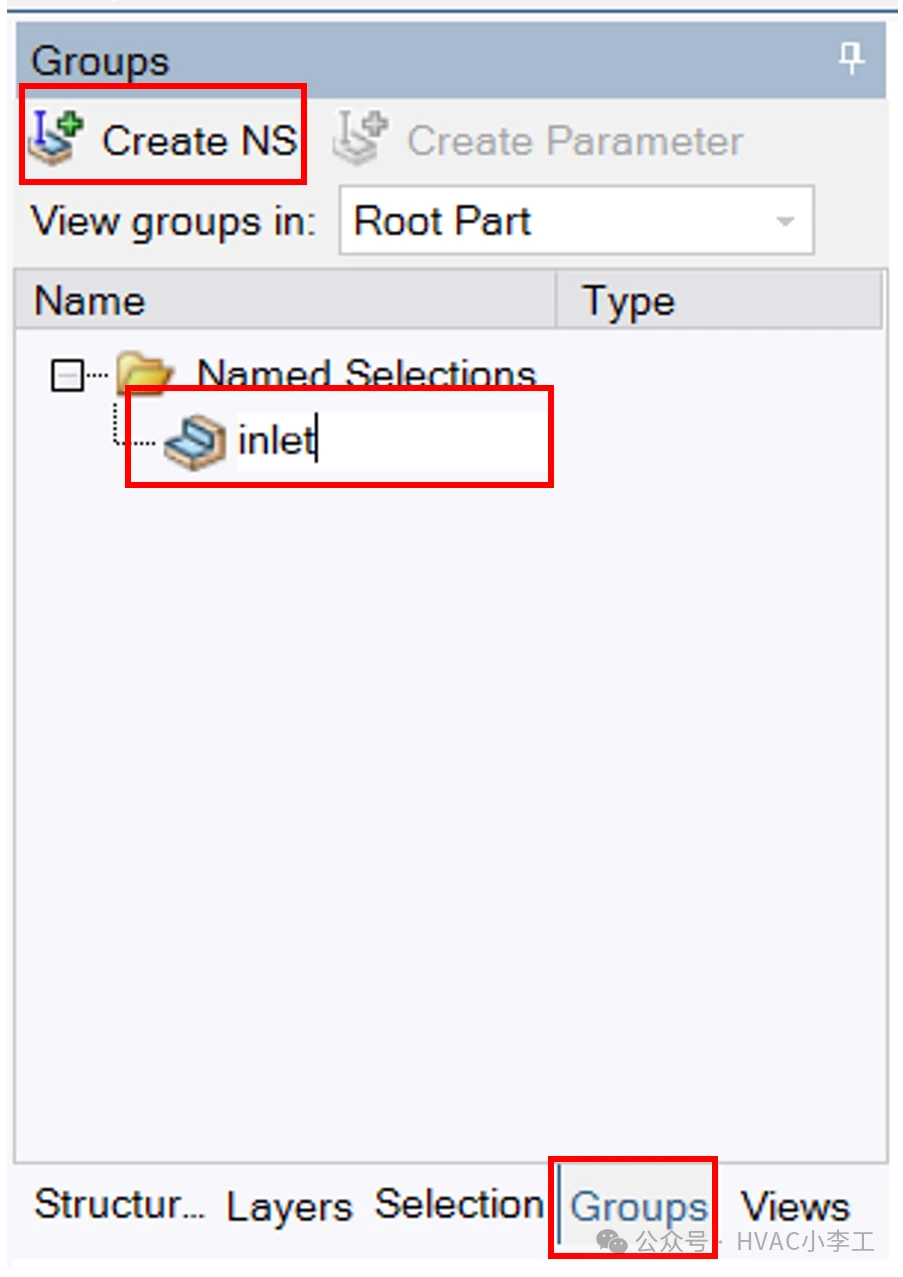The width and height of the screenshot is (903, 1277).
Task: Pin the Groups panel with the pushpin icon
Action: (851, 60)
